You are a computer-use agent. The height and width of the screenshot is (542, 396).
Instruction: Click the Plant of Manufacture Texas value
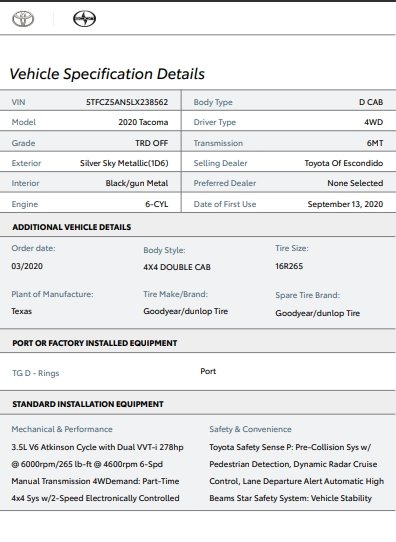pyautogui.click(x=21, y=311)
